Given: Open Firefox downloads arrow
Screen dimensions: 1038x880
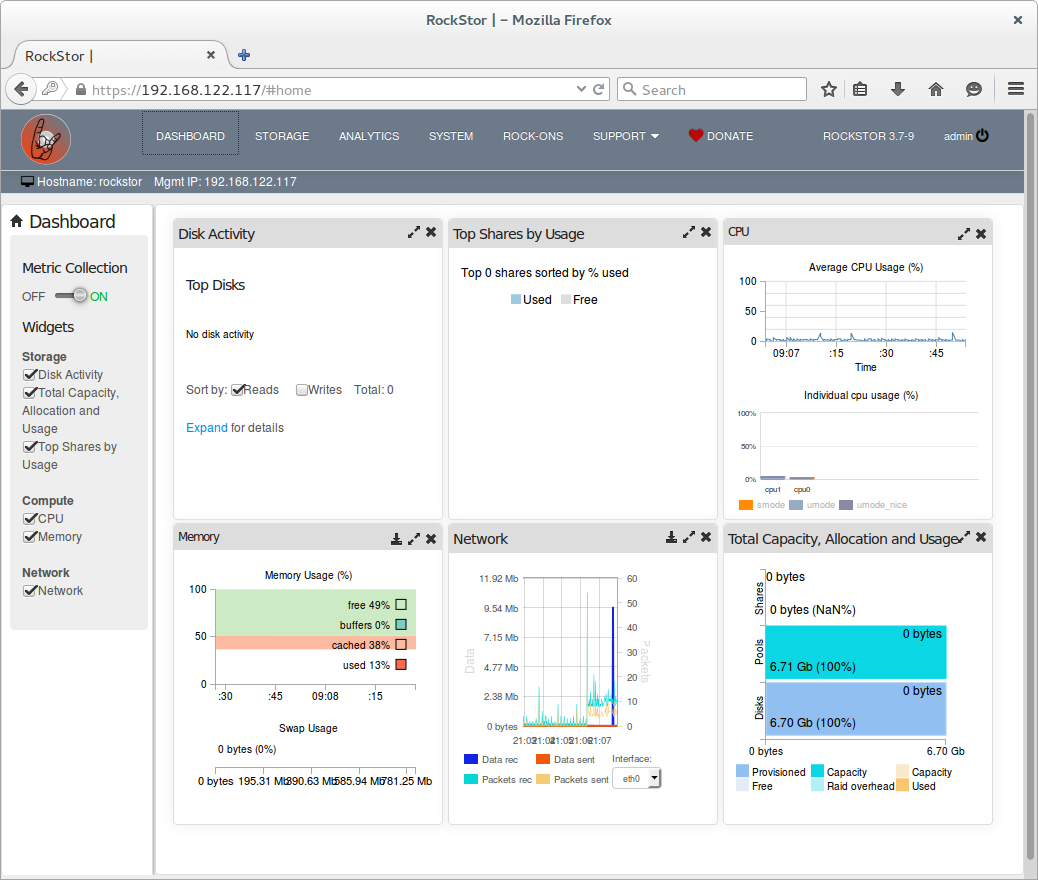Looking at the screenshot, I should point(898,89).
